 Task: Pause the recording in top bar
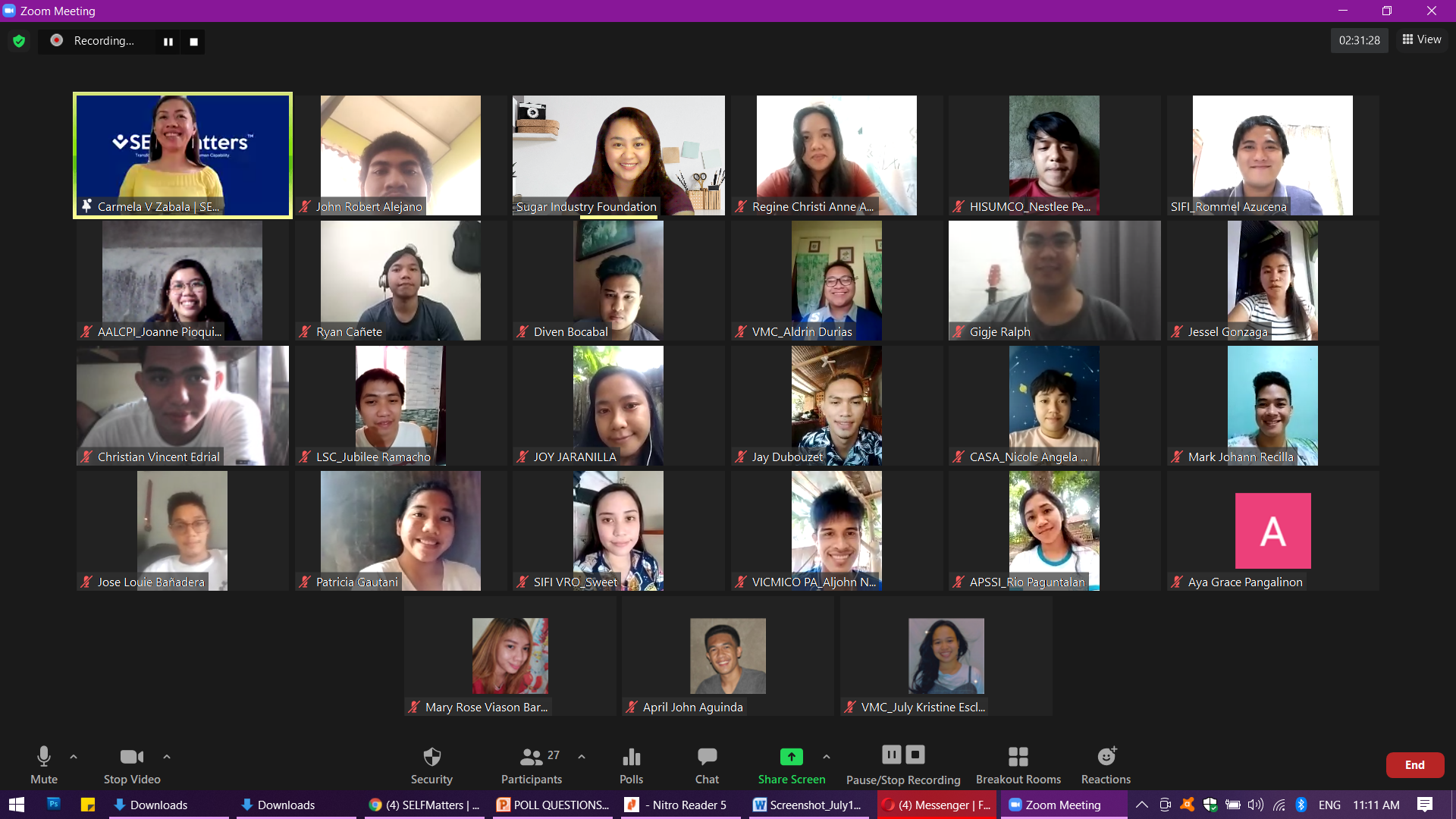point(168,42)
